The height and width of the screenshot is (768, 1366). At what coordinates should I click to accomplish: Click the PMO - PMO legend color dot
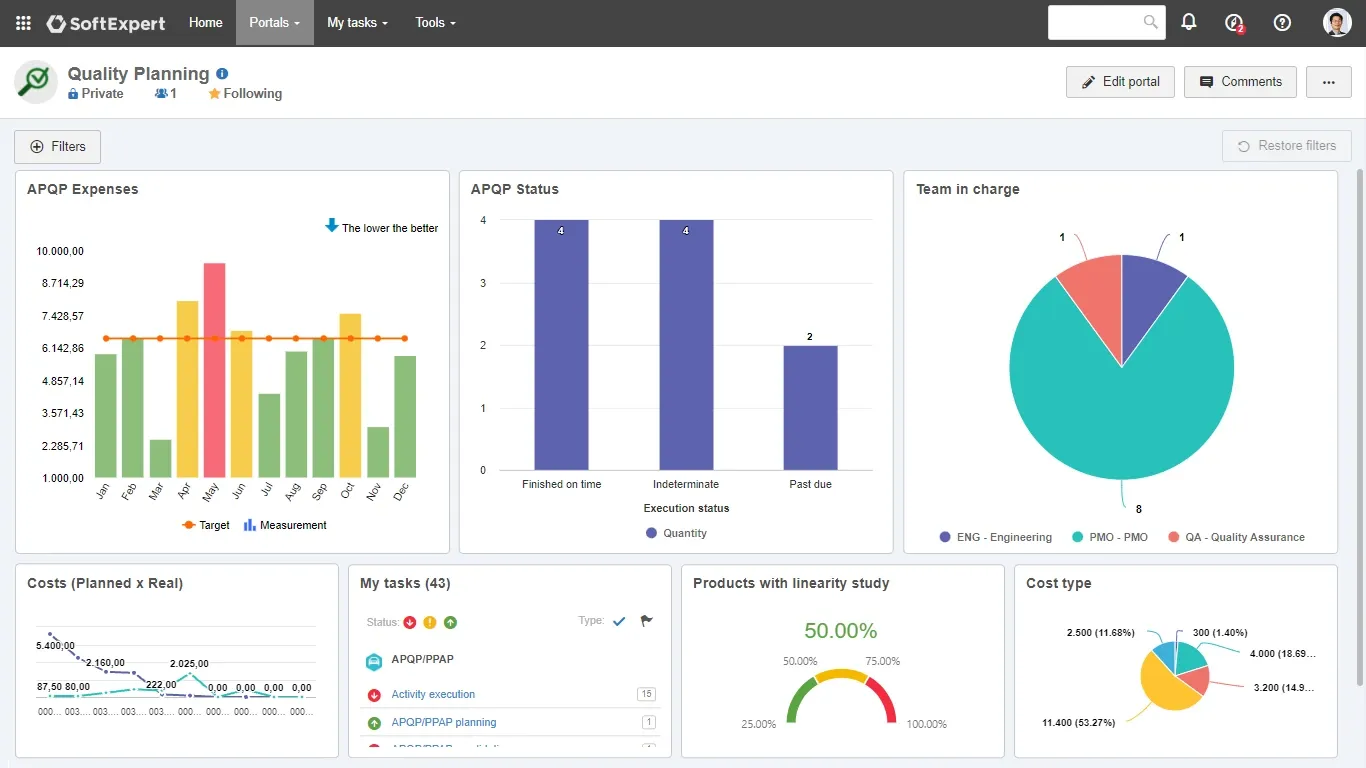click(1077, 537)
